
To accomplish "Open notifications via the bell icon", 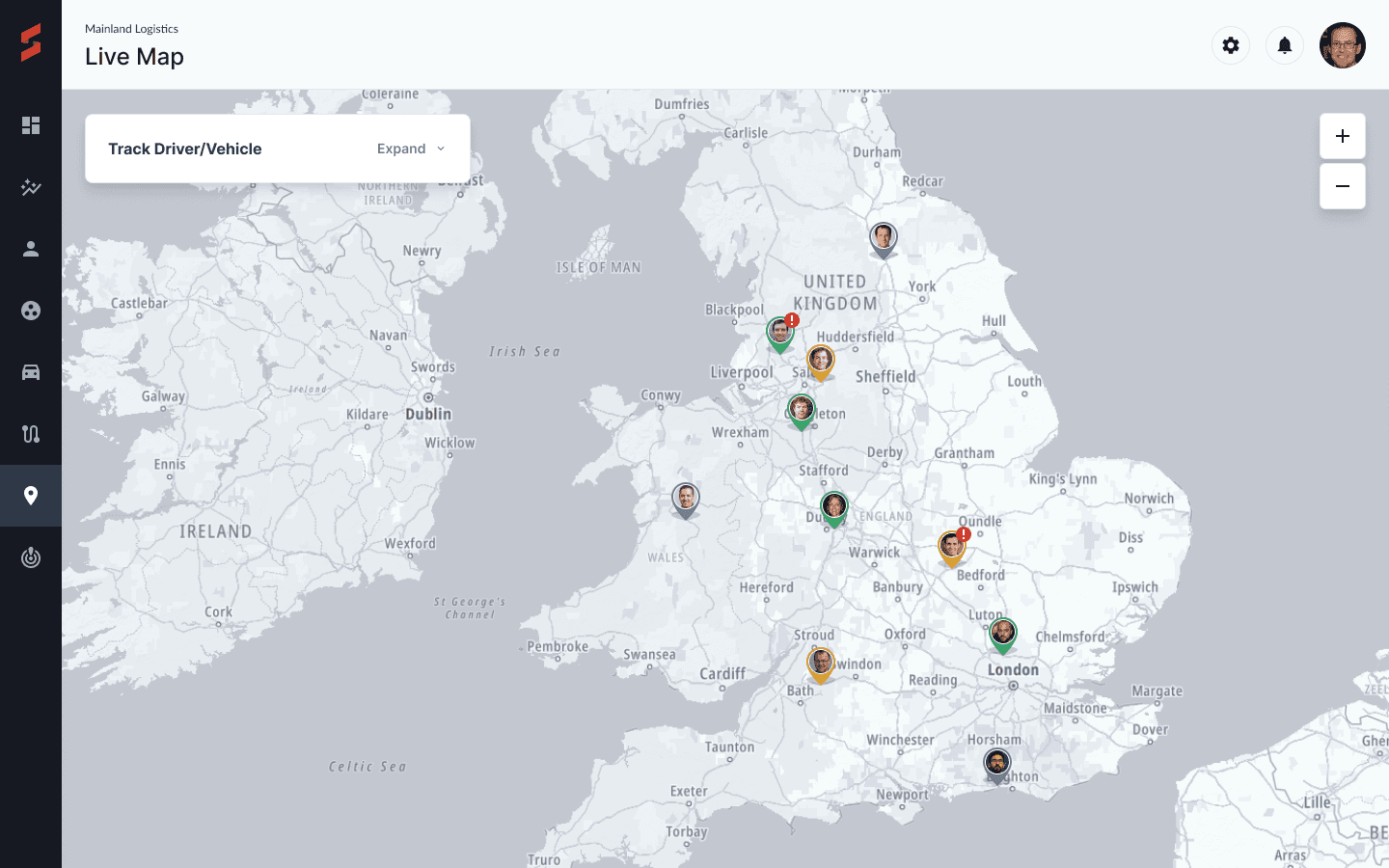I will pyautogui.click(x=1285, y=45).
